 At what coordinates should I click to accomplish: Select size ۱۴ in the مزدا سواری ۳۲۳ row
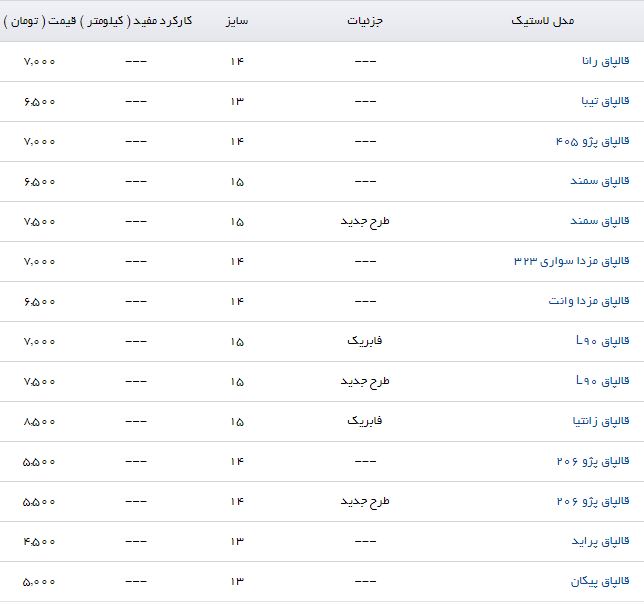237,262
